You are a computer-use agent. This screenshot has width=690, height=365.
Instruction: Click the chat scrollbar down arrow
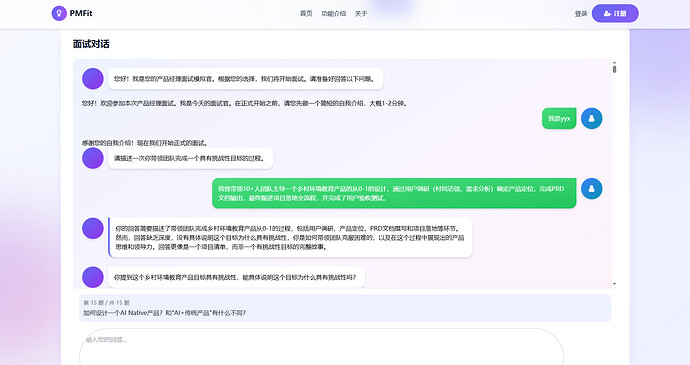point(614,284)
